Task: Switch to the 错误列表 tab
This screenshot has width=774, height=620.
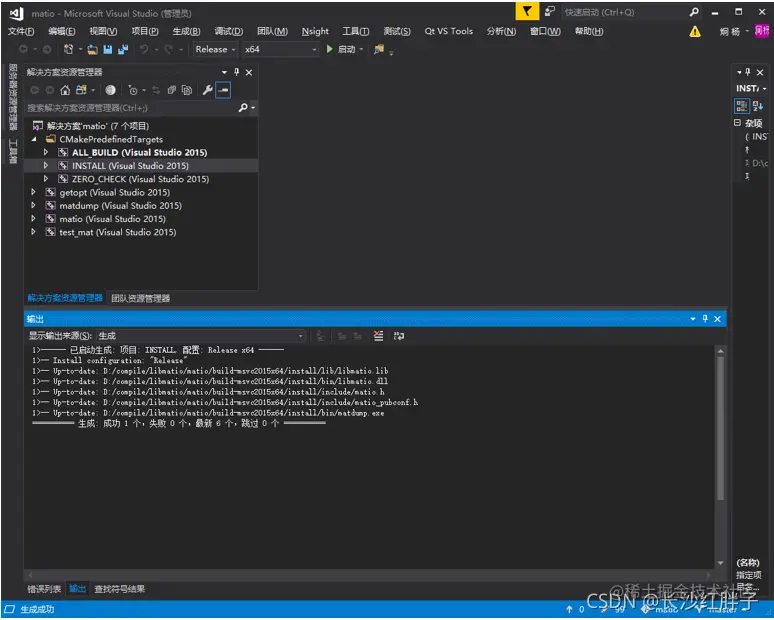Action: [44, 589]
